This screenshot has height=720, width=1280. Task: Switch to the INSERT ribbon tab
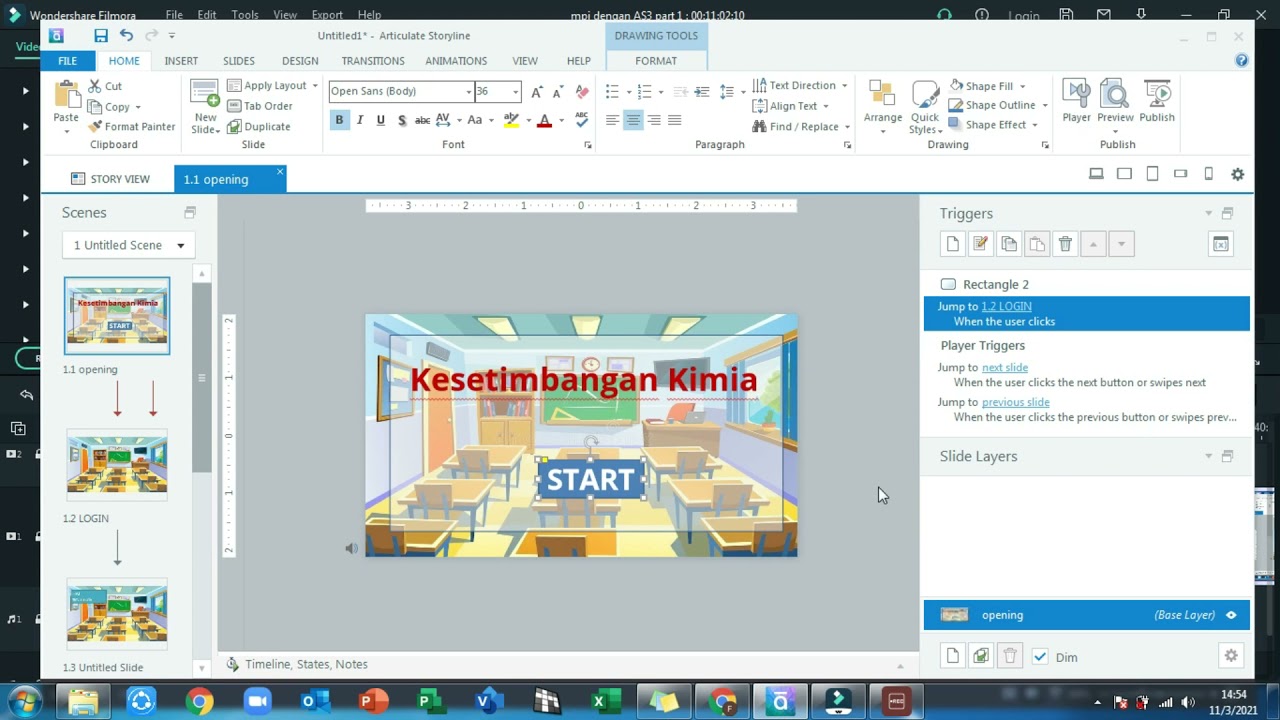(181, 61)
